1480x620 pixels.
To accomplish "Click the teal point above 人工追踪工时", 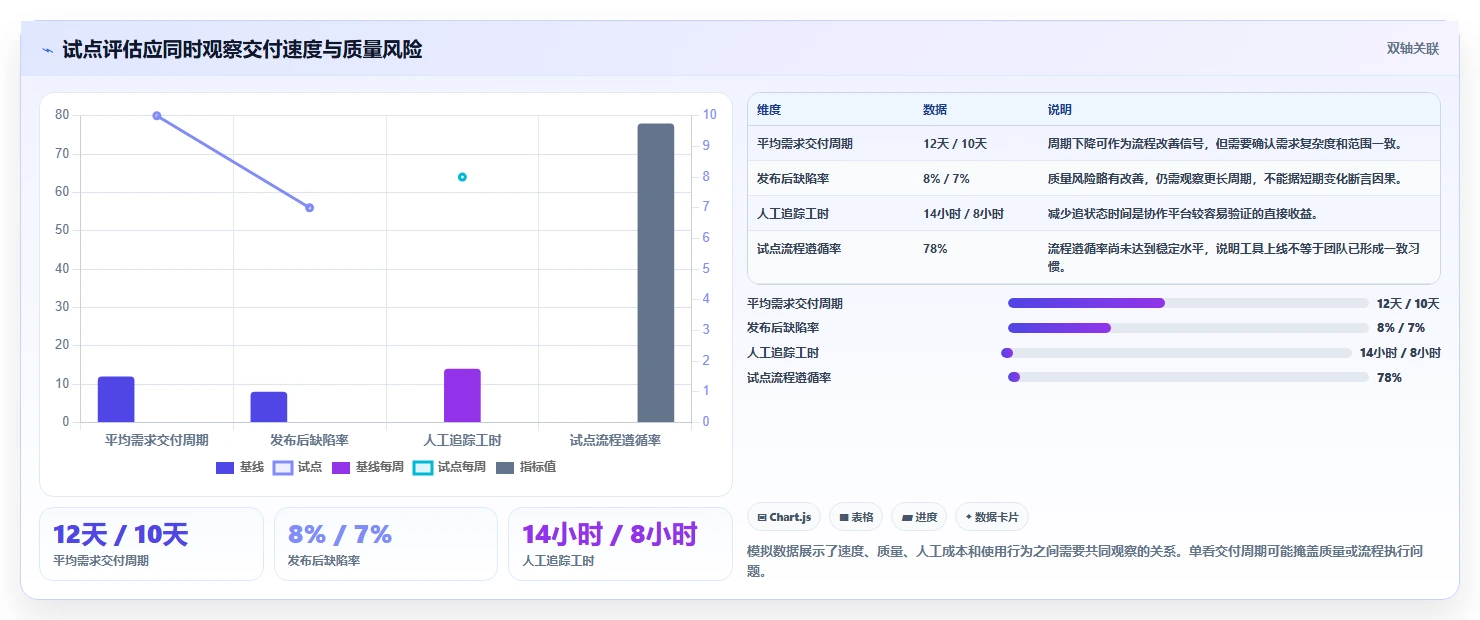I will tap(462, 177).
